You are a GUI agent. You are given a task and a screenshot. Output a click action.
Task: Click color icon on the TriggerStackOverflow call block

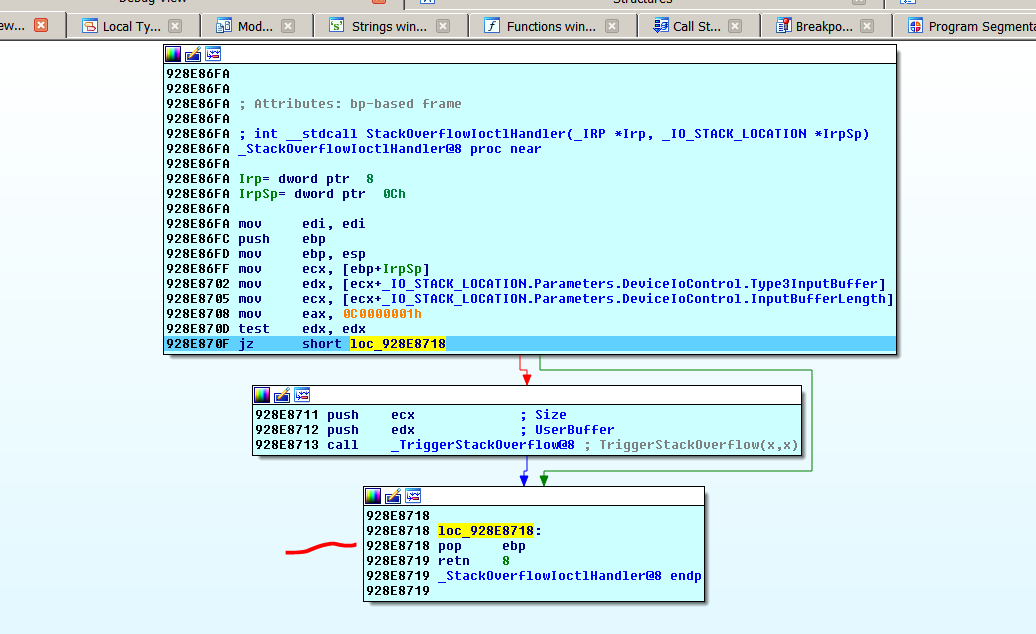click(262, 395)
